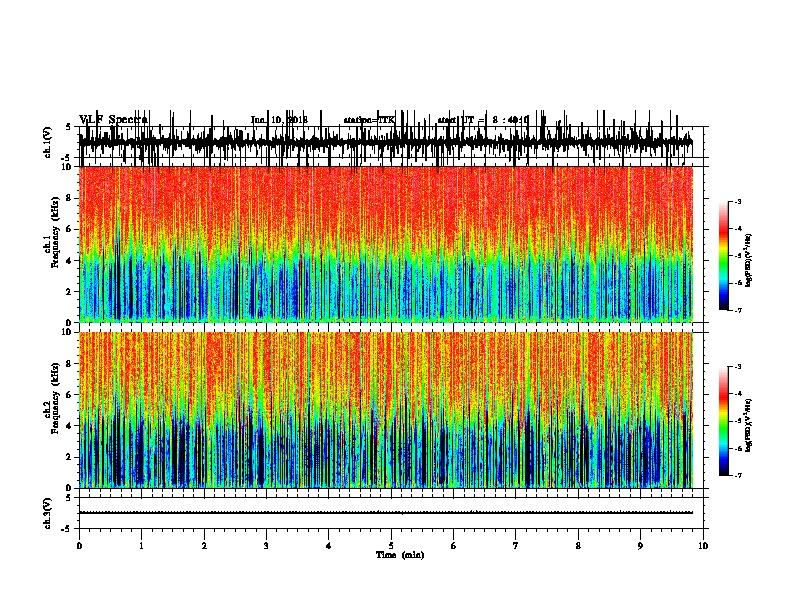The image size is (792, 612).
Task: Click the '5' minute tick on time axis
Action: click(391, 546)
